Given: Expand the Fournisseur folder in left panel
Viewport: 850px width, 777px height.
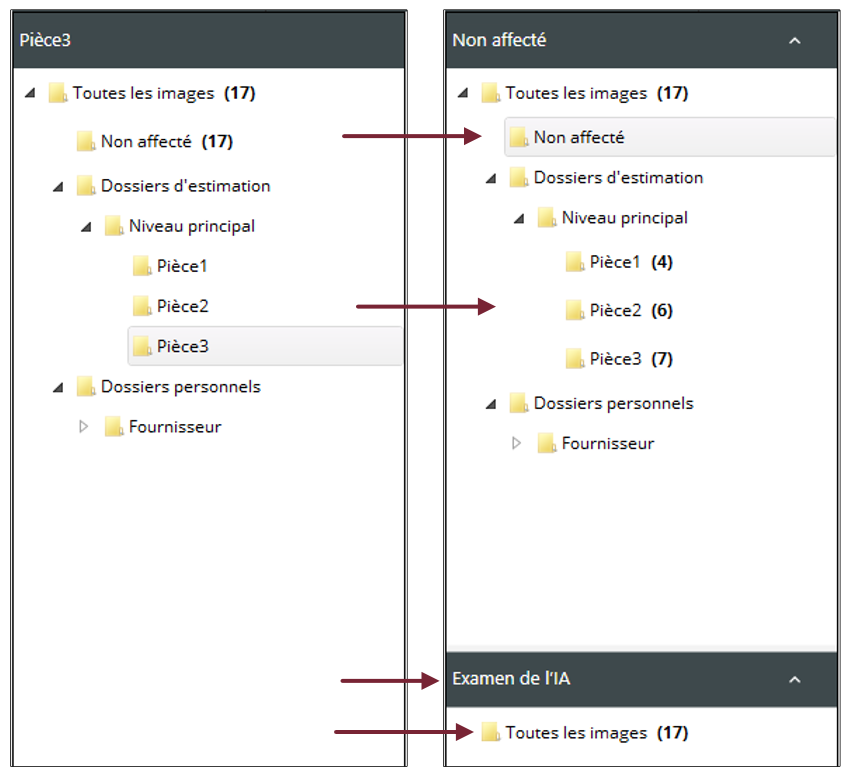Looking at the screenshot, I should click(84, 427).
